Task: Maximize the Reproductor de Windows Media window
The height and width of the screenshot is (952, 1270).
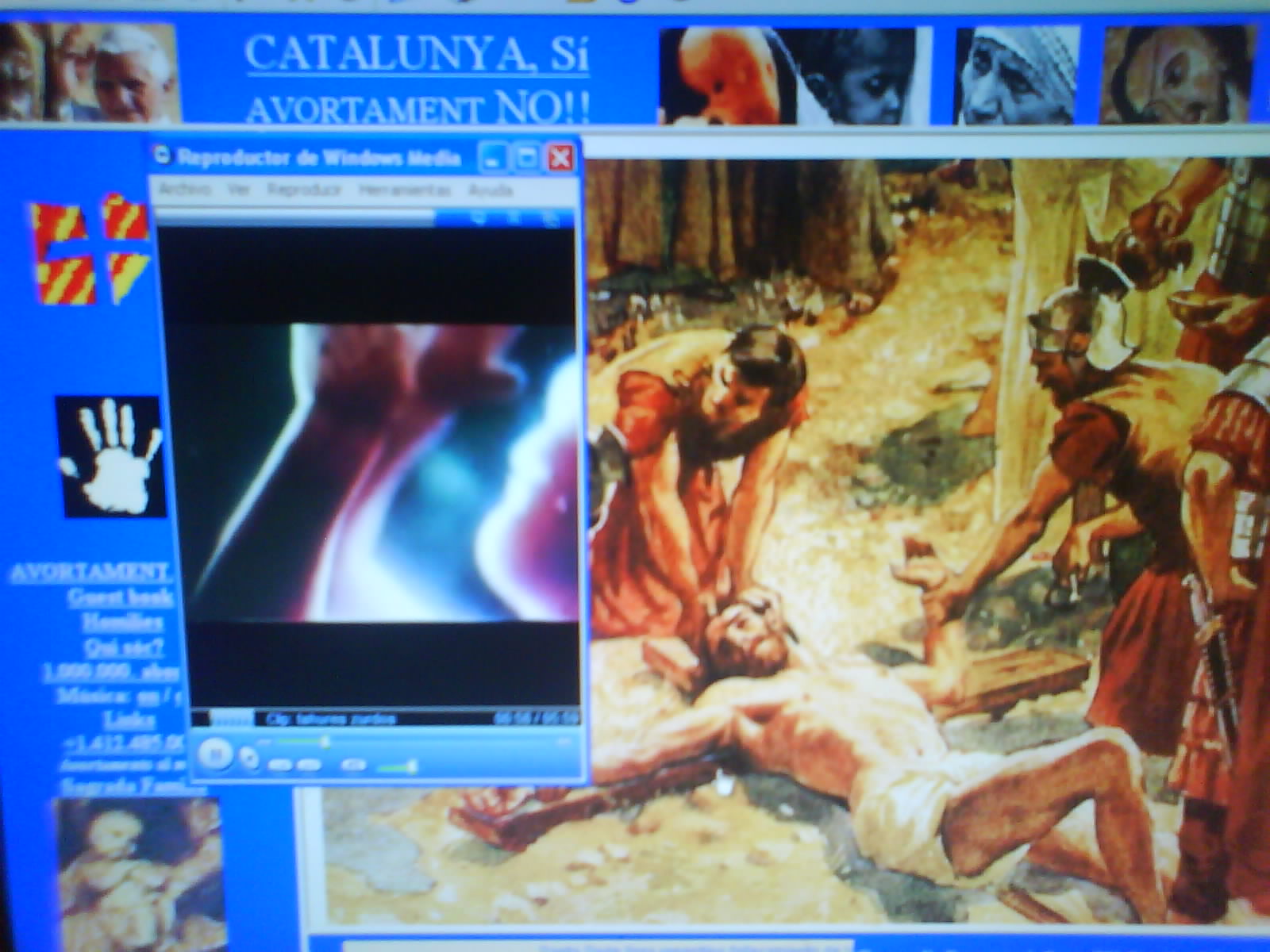Action: [x=525, y=158]
